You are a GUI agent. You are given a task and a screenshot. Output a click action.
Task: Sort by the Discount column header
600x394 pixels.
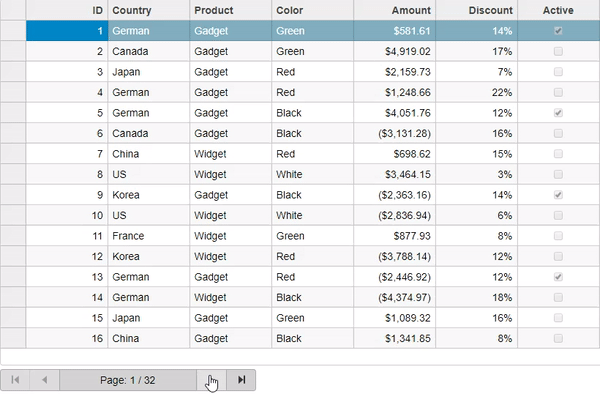(476, 10)
